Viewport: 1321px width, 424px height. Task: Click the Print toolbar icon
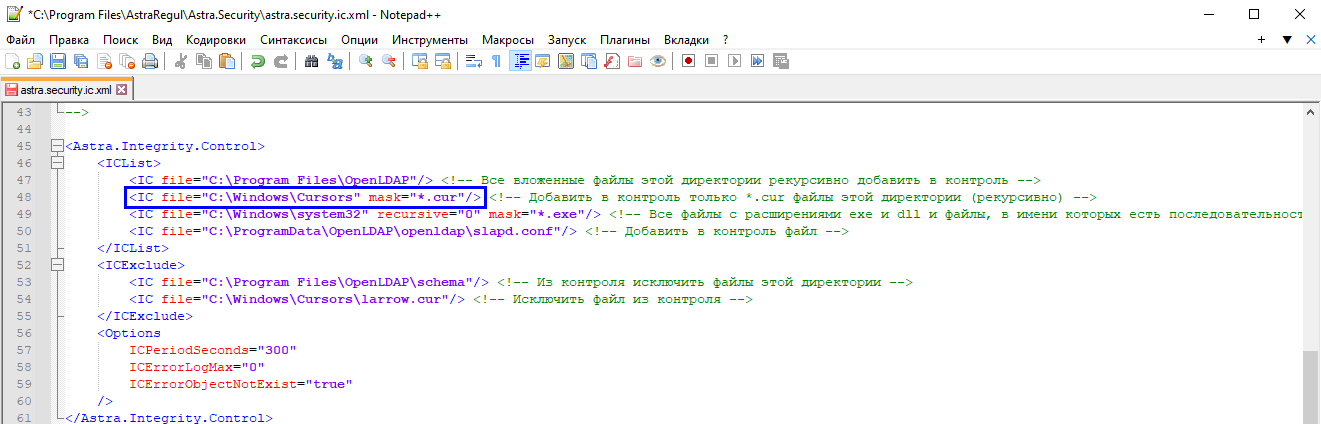point(150,61)
